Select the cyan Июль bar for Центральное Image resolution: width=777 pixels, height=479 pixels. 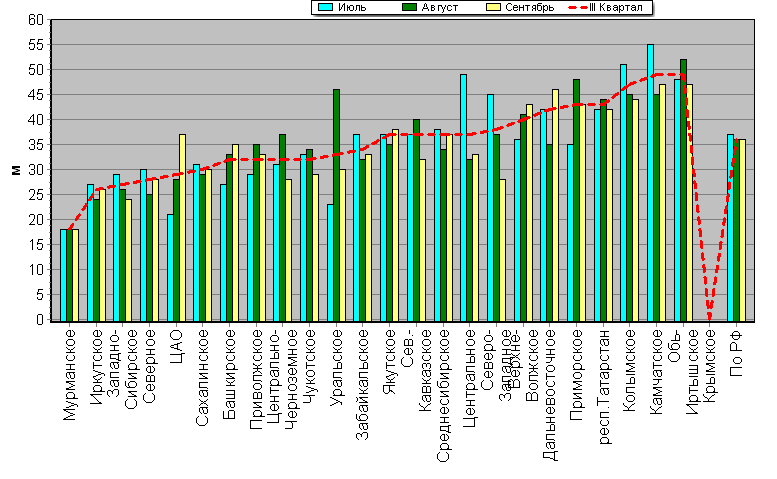tap(463, 198)
